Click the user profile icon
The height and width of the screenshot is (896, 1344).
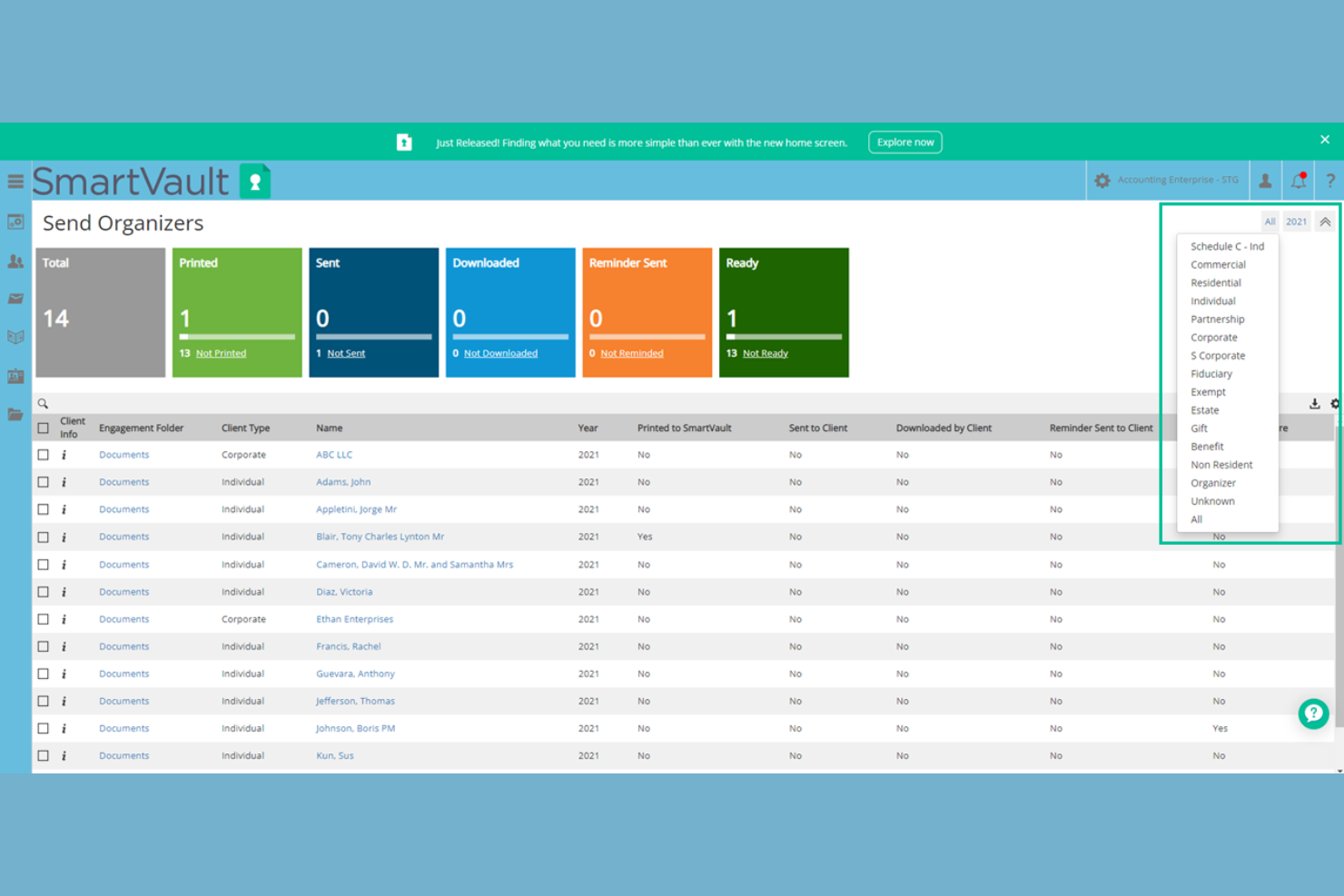tap(1265, 180)
